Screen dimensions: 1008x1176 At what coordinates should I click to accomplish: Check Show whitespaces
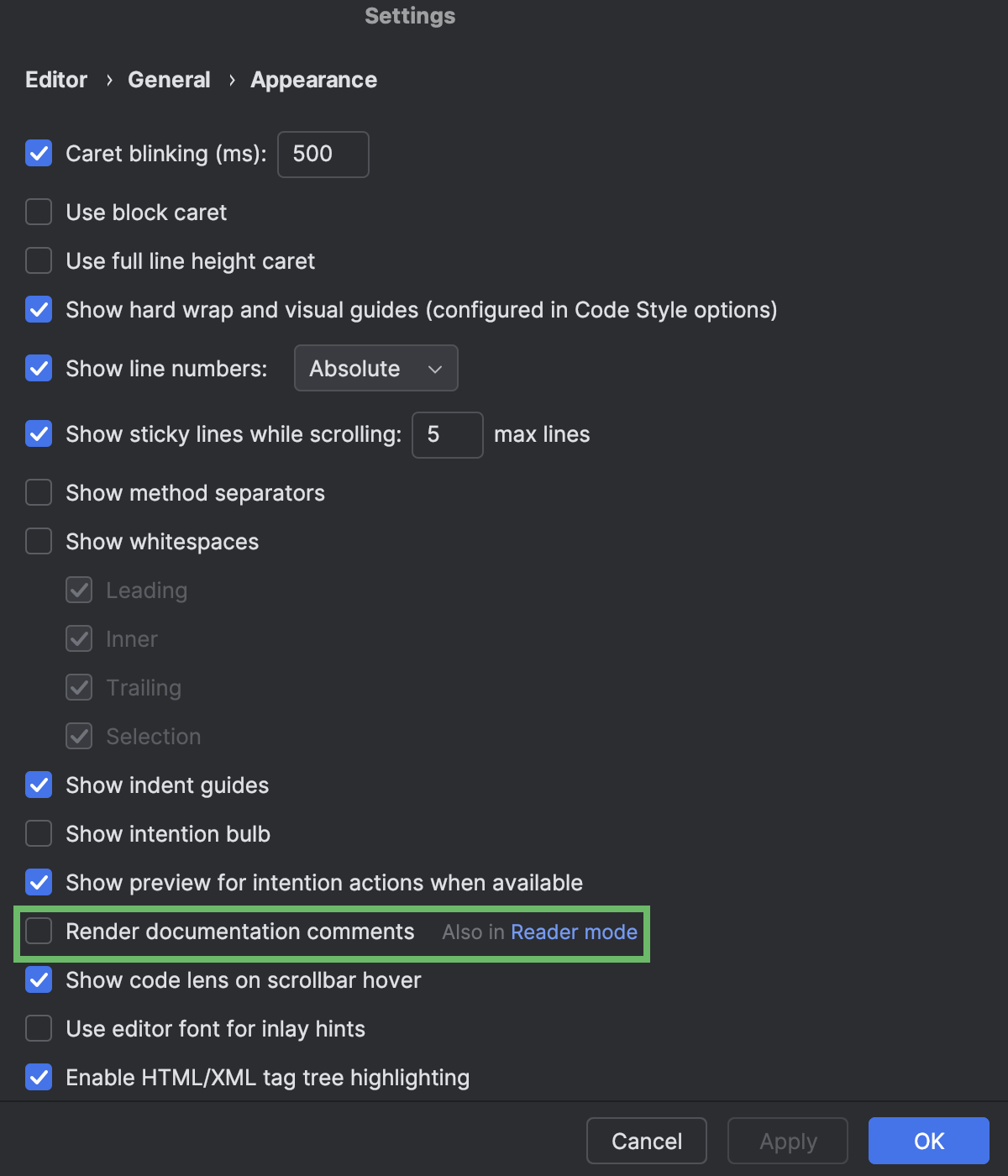point(39,541)
